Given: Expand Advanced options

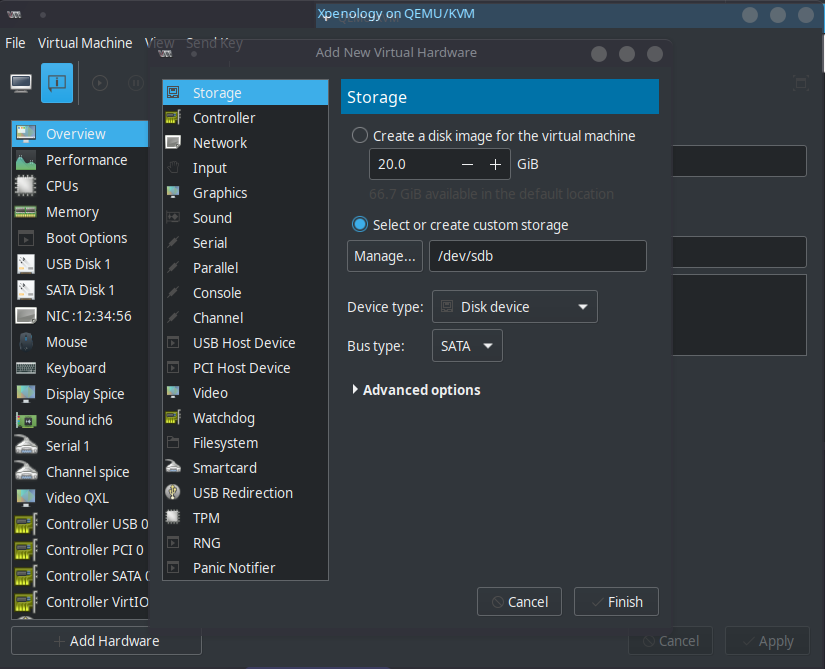Looking at the screenshot, I should coord(416,390).
